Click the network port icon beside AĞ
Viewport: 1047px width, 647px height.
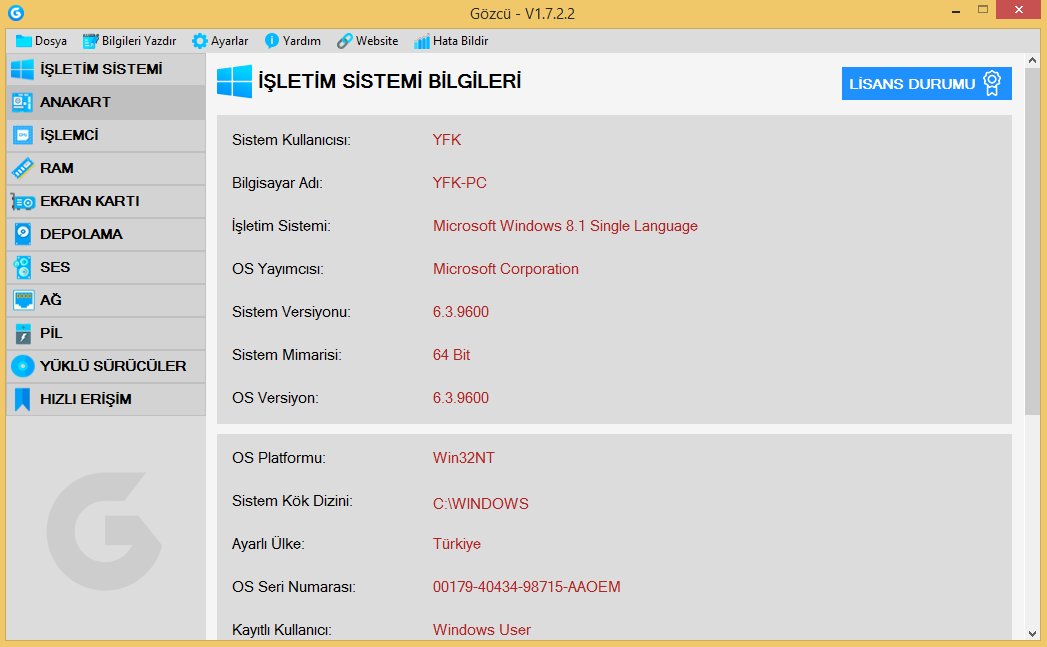23,300
